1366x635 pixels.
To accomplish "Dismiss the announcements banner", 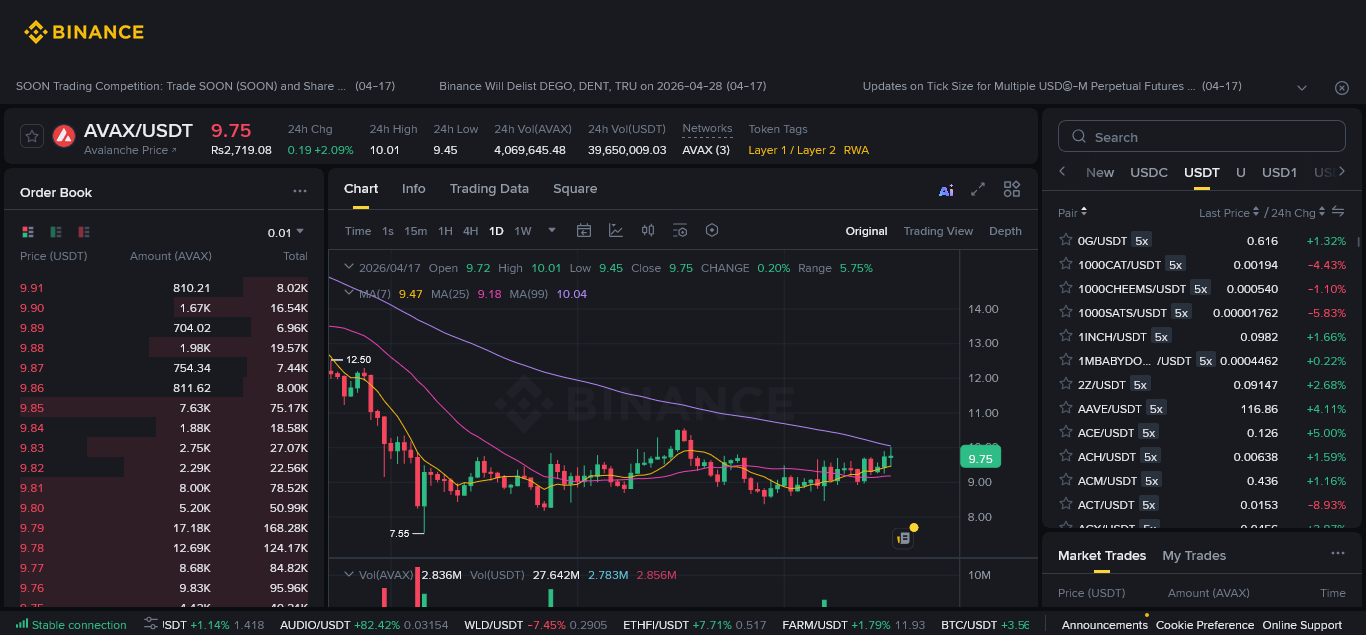I will (x=1342, y=88).
